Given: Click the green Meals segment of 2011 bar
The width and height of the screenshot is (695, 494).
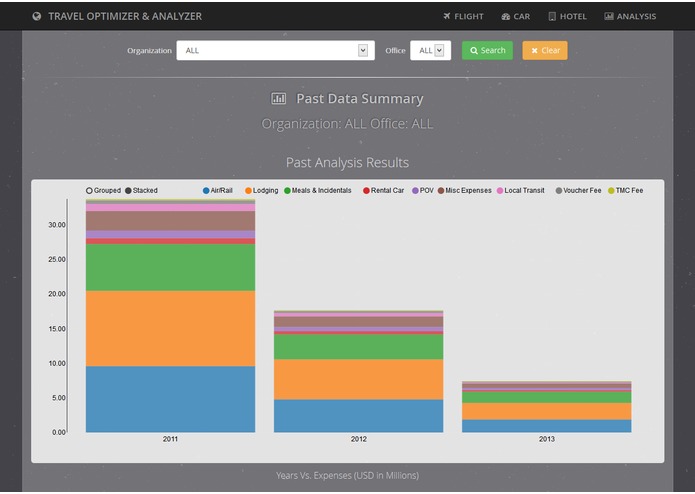Looking at the screenshot, I should point(170,267).
